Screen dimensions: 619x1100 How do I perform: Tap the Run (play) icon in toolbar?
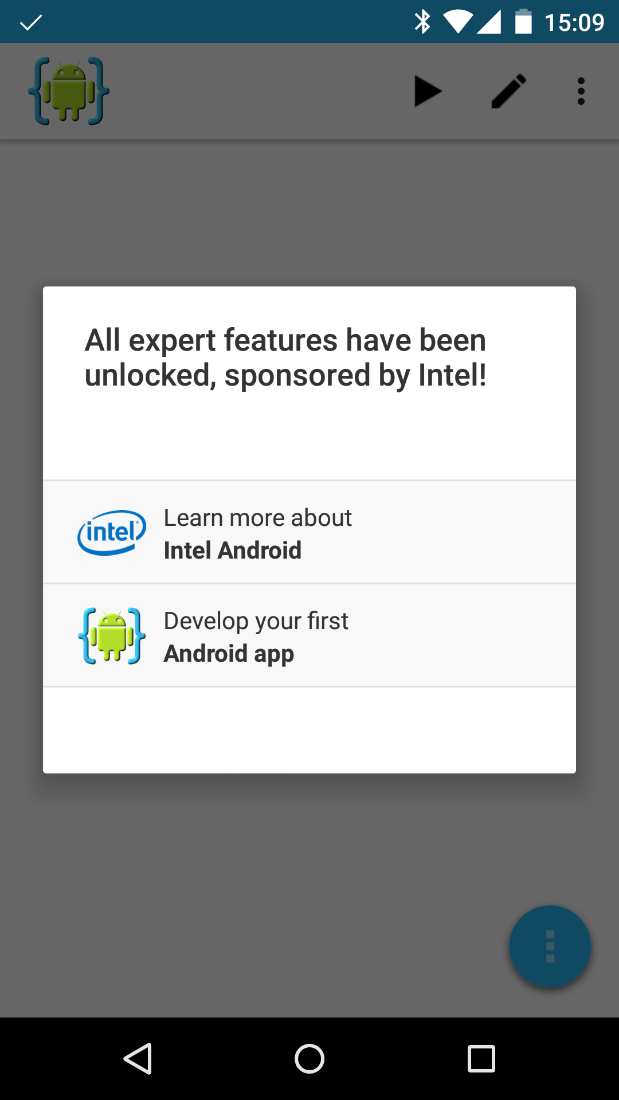tap(427, 91)
